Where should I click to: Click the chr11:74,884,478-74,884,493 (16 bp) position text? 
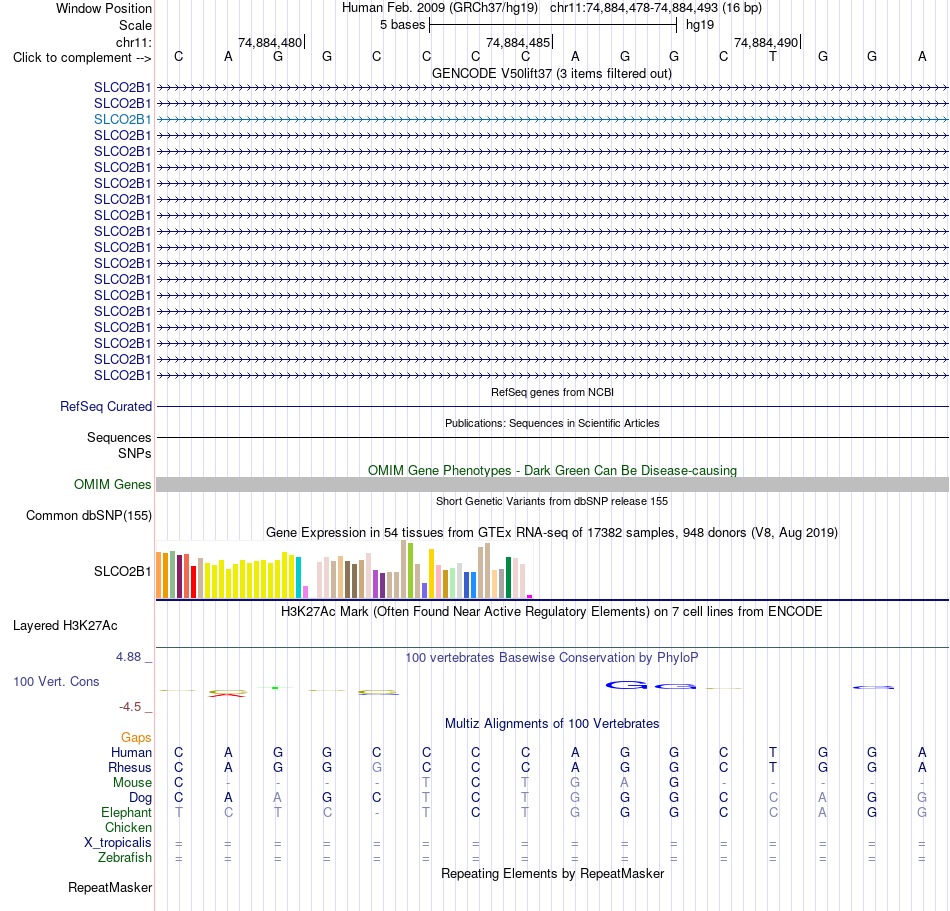click(656, 8)
